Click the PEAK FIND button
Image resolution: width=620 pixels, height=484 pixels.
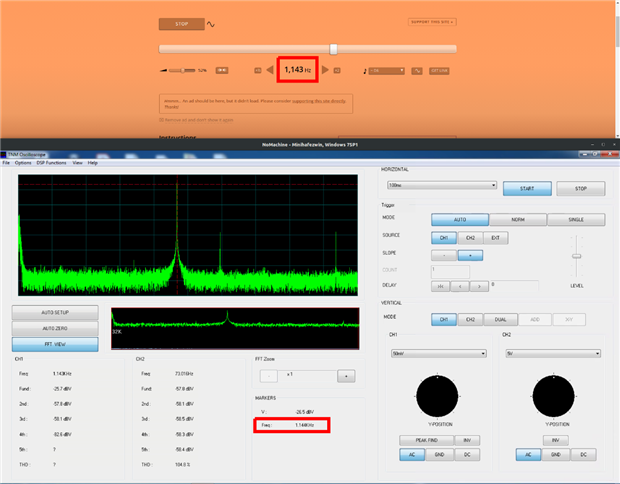pyautogui.click(x=419, y=440)
